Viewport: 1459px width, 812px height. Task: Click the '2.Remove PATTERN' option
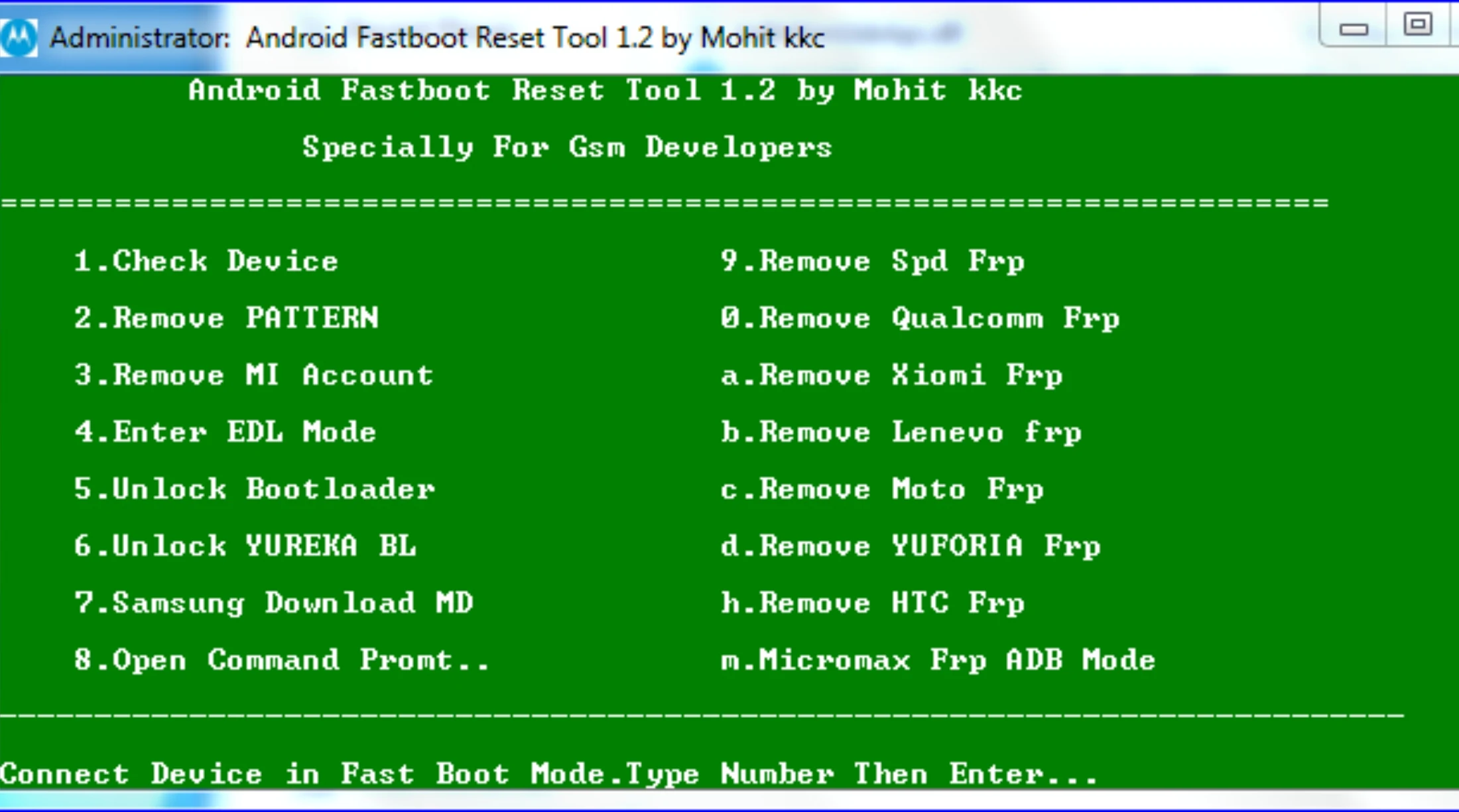(x=226, y=318)
